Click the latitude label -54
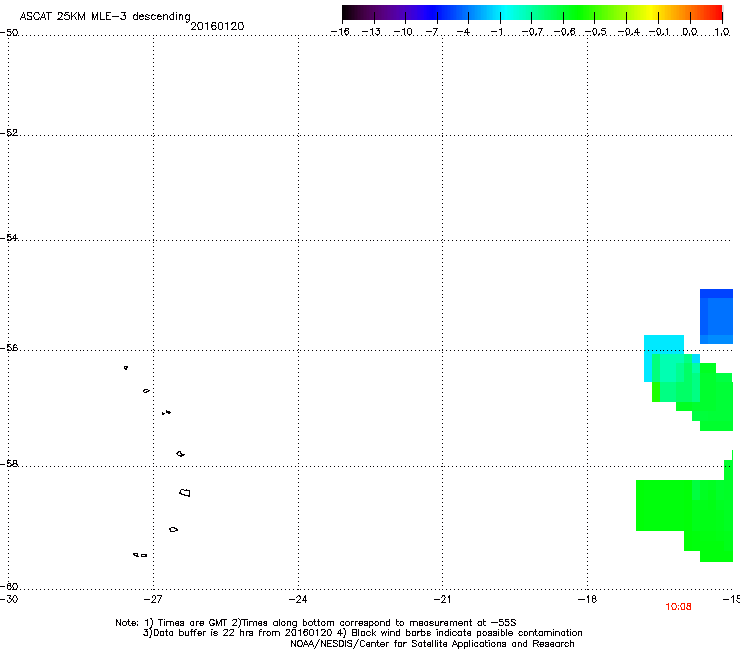The width and height of the screenshot is (740, 650). coord(9,238)
